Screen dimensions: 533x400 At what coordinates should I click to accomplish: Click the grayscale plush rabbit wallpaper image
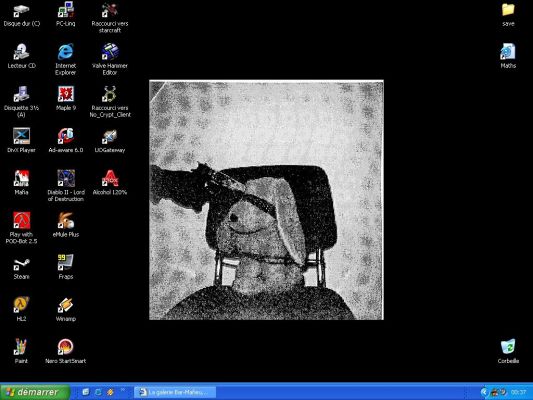266,200
